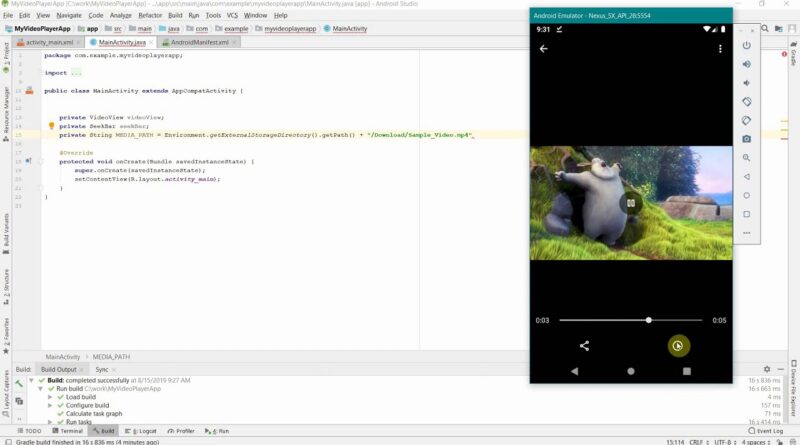This screenshot has height=445, width=800.
Task: Open the Profiler tool window
Action: pos(181,431)
